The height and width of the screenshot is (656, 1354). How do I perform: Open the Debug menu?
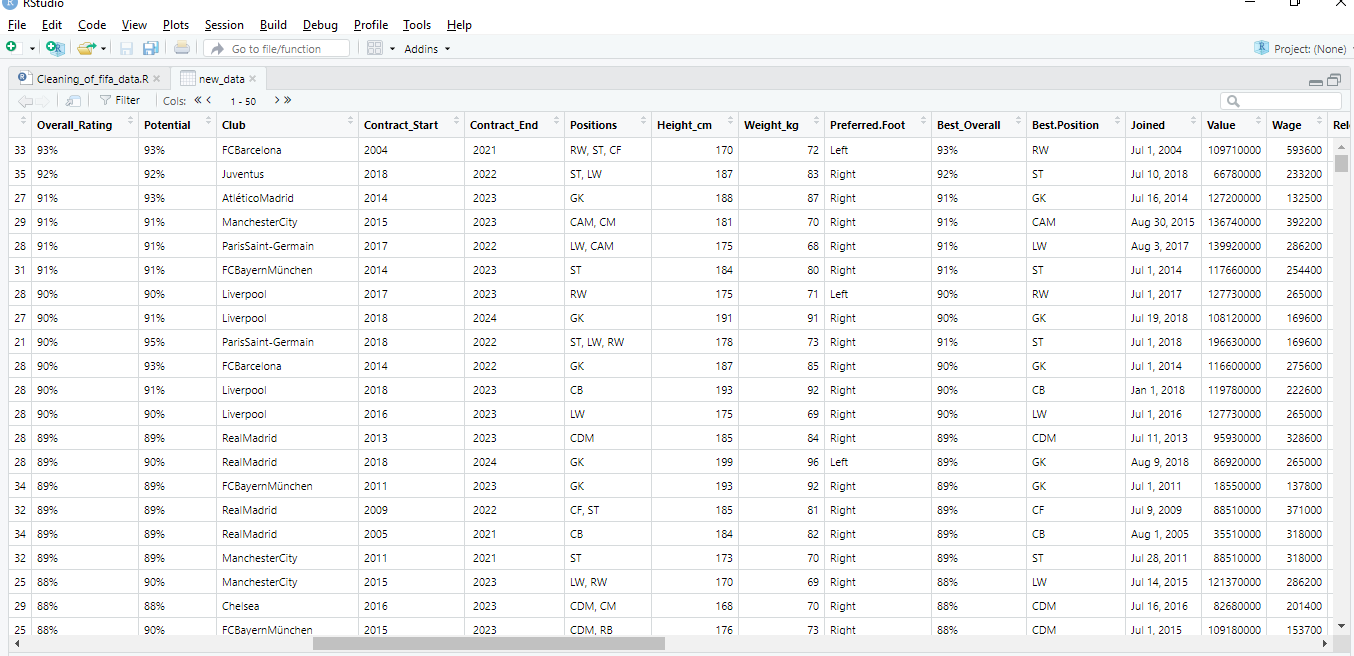tap(320, 25)
